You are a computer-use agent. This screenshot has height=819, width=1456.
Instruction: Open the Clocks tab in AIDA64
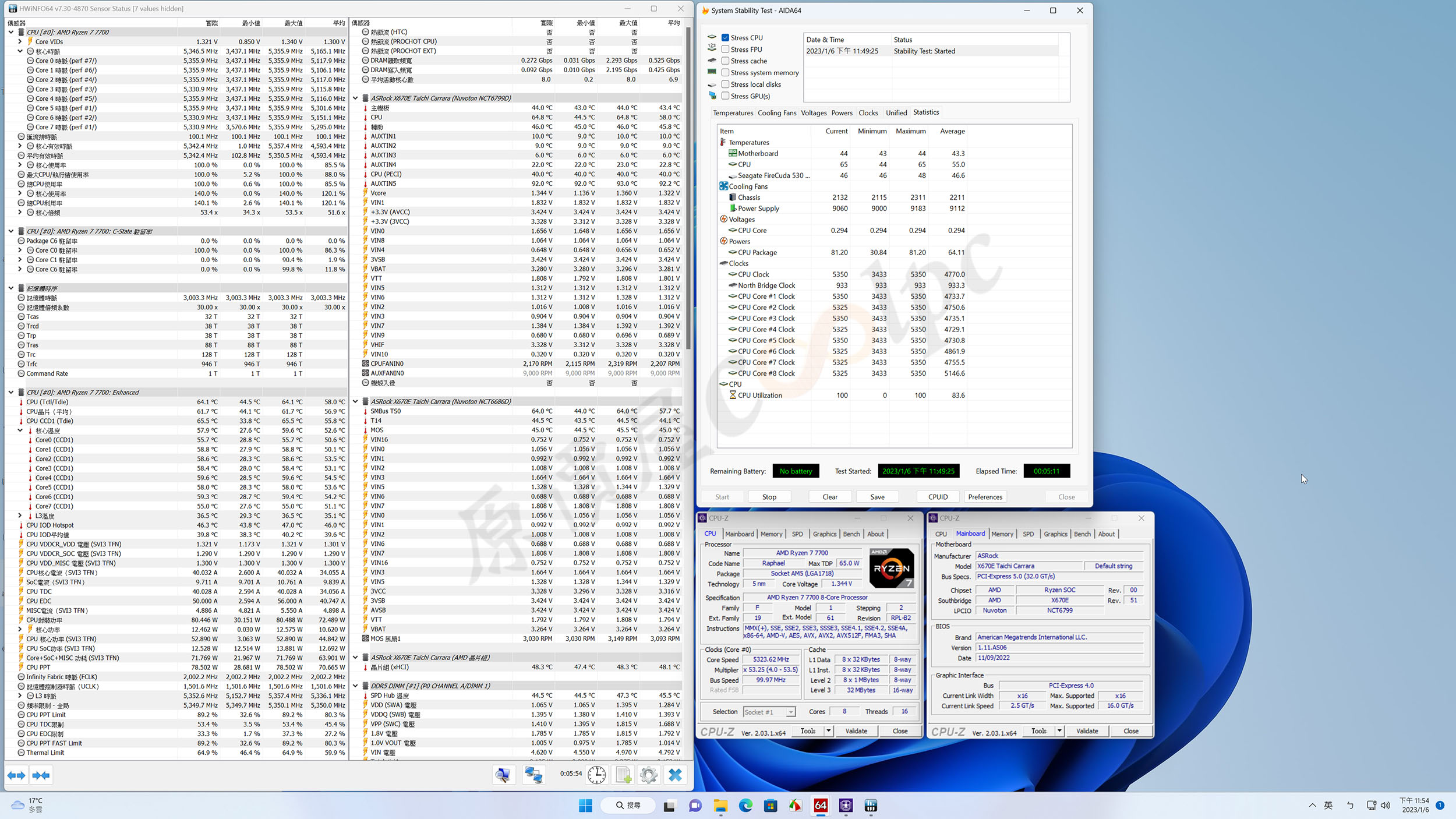click(x=868, y=113)
